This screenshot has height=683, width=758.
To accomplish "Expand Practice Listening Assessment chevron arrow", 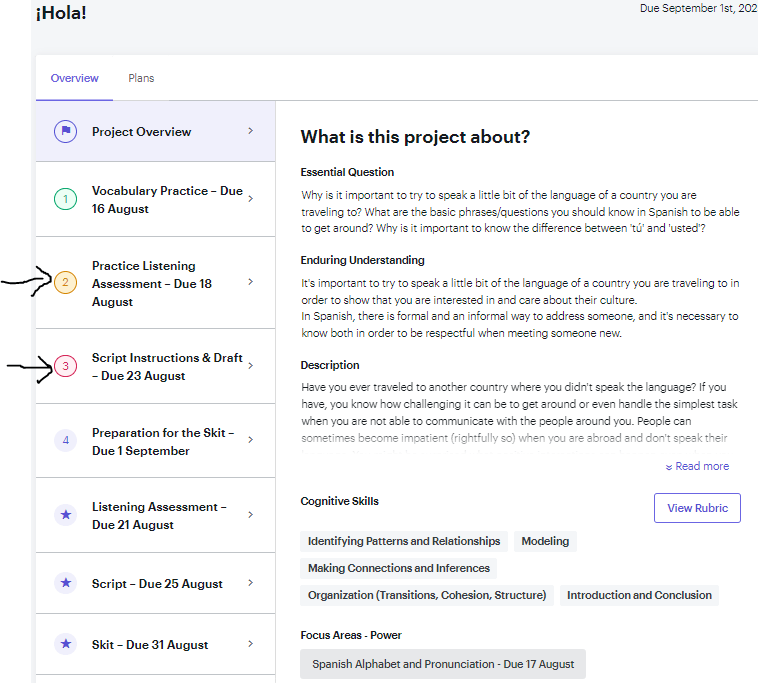I will (250, 283).
